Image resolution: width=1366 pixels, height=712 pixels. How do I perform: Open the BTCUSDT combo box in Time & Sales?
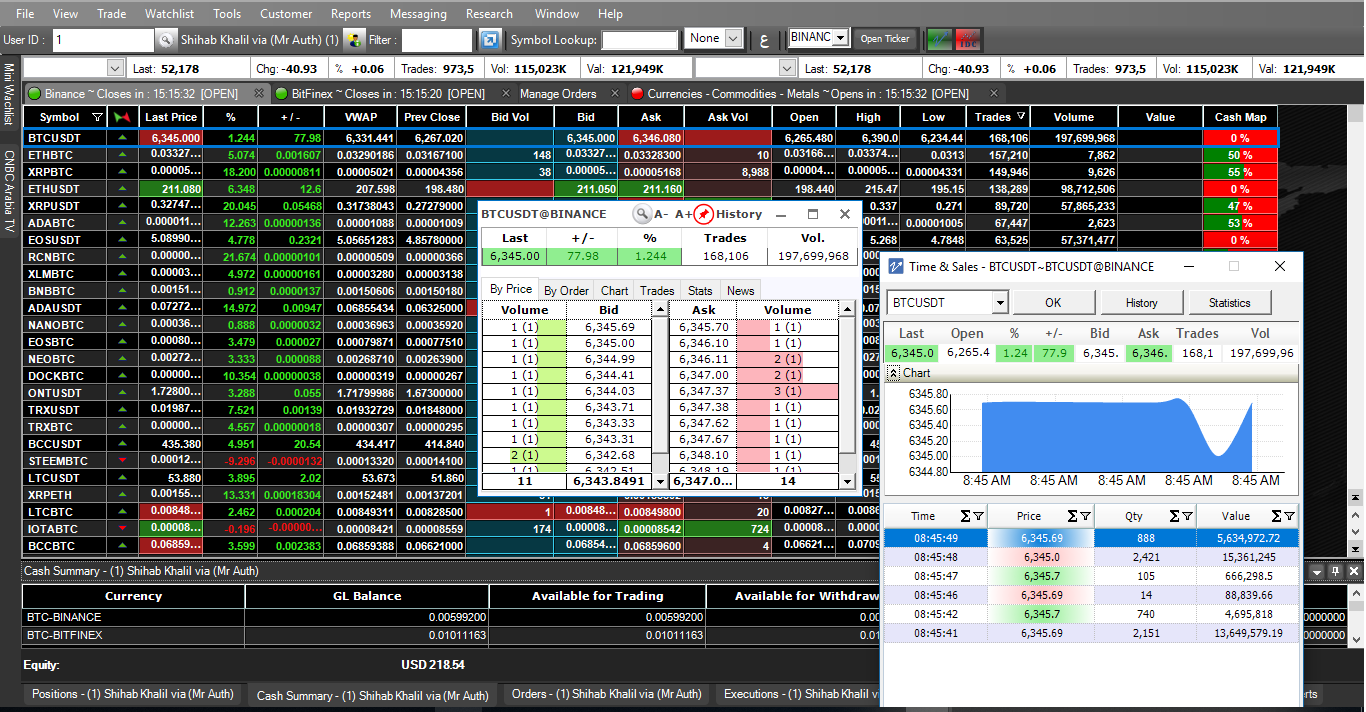coord(999,303)
